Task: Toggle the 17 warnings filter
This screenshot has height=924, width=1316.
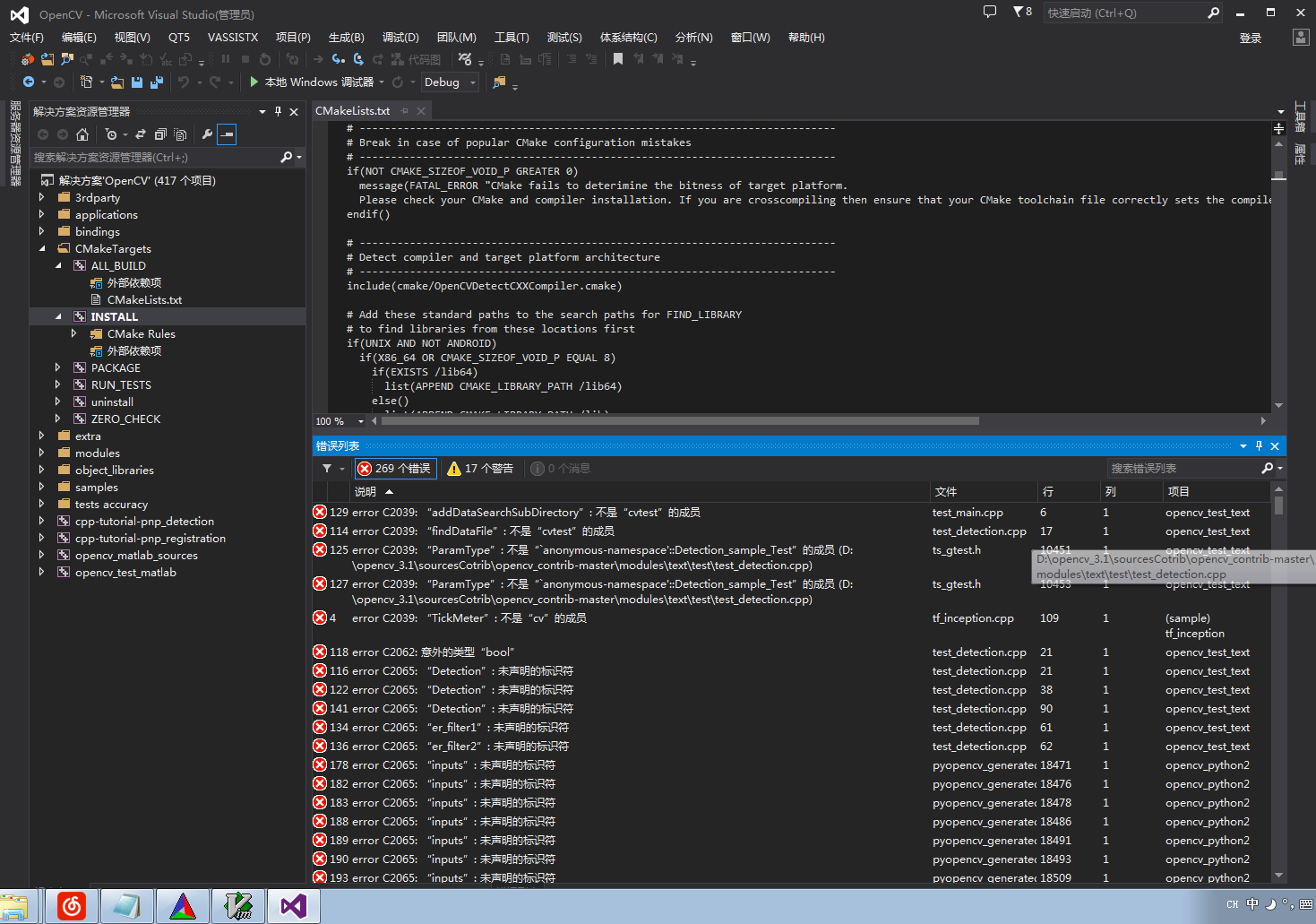Action: pyautogui.click(x=480, y=468)
